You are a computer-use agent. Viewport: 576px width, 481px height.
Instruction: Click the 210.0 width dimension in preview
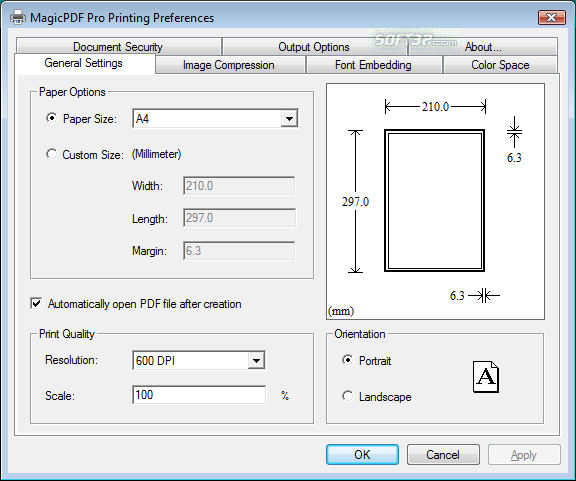pyautogui.click(x=435, y=107)
